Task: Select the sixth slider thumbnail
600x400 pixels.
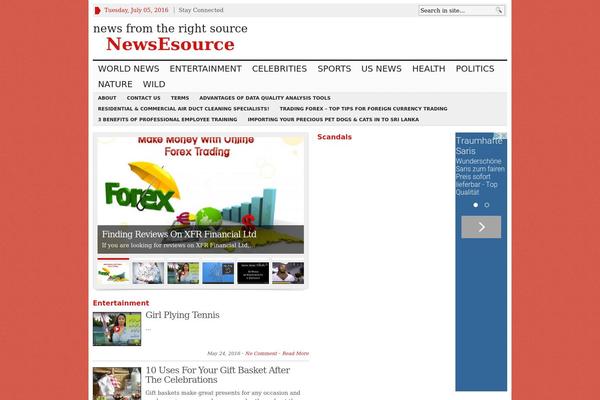Action: pos(288,273)
